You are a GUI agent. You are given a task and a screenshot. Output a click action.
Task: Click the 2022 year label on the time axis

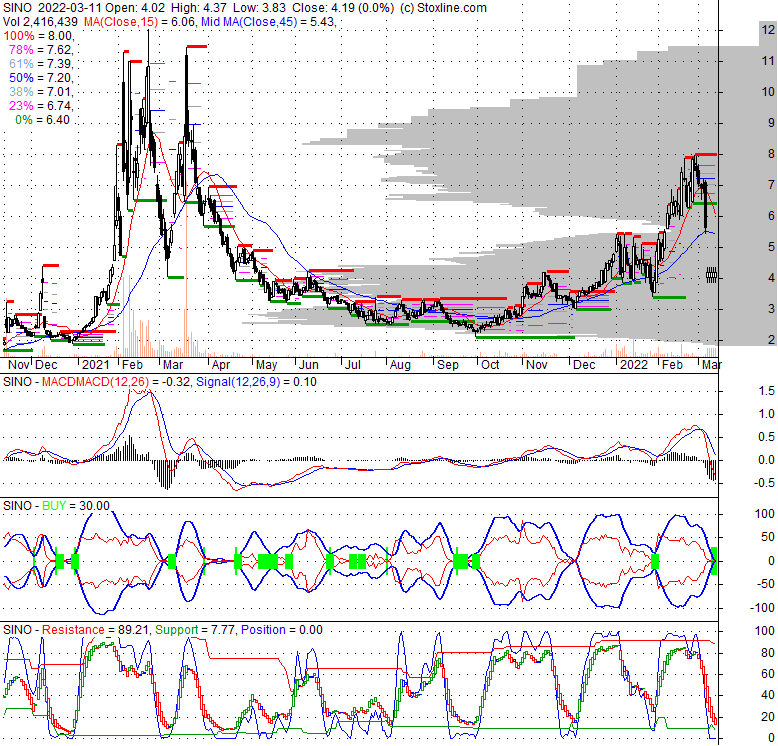point(634,365)
